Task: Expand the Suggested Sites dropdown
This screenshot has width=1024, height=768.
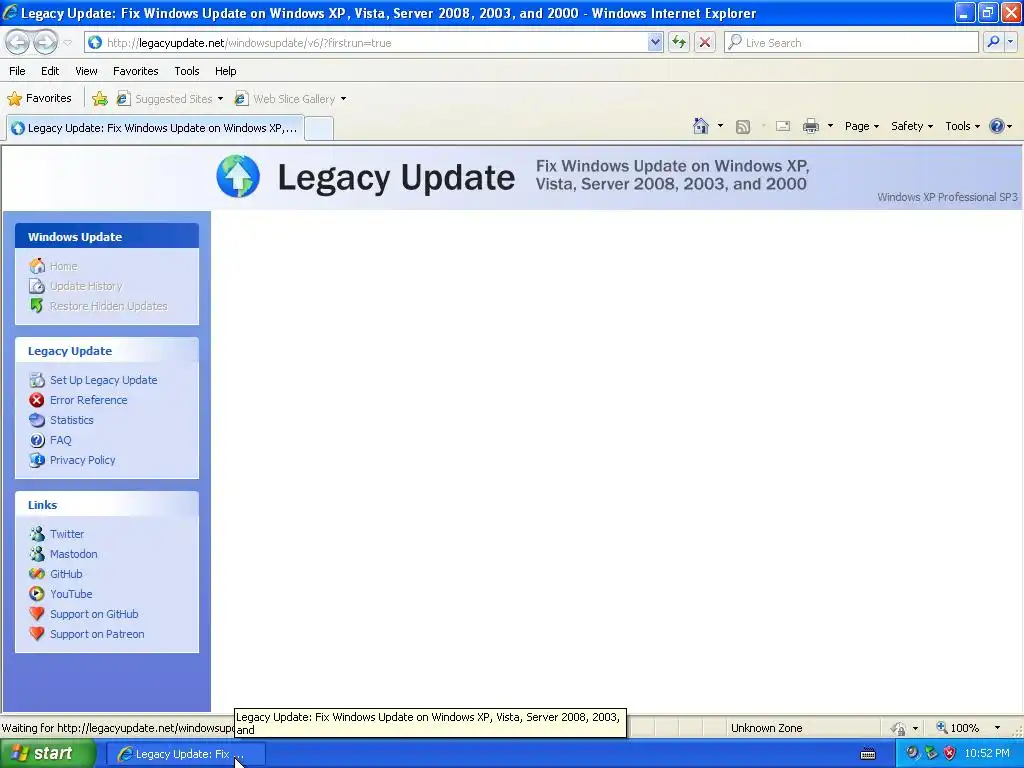Action: tap(220, 99)
